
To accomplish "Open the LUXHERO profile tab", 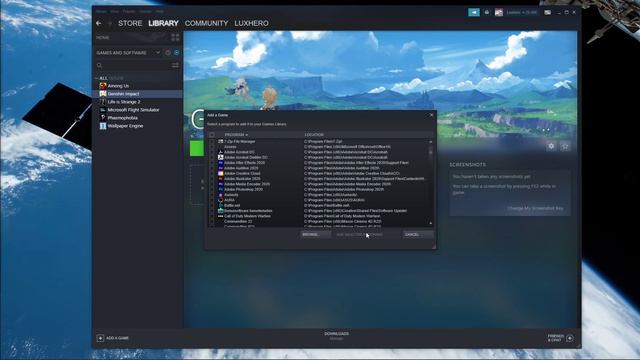I will (251, 23).
